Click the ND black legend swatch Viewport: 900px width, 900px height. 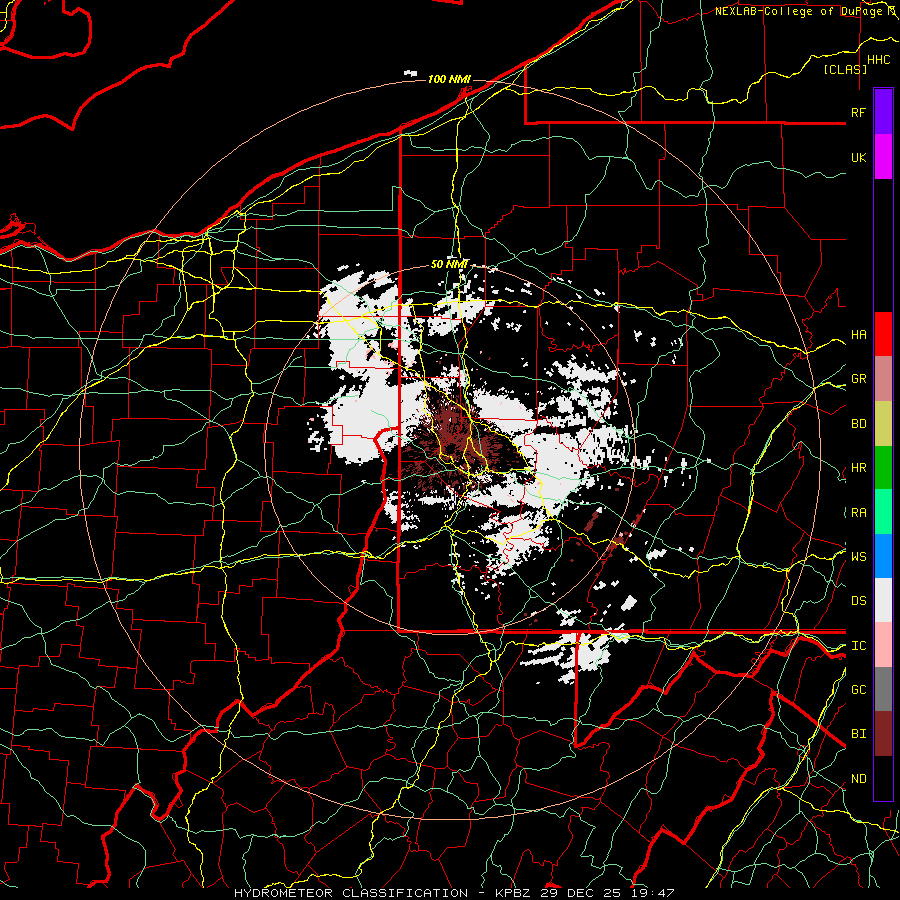click(x=883, y=778)
